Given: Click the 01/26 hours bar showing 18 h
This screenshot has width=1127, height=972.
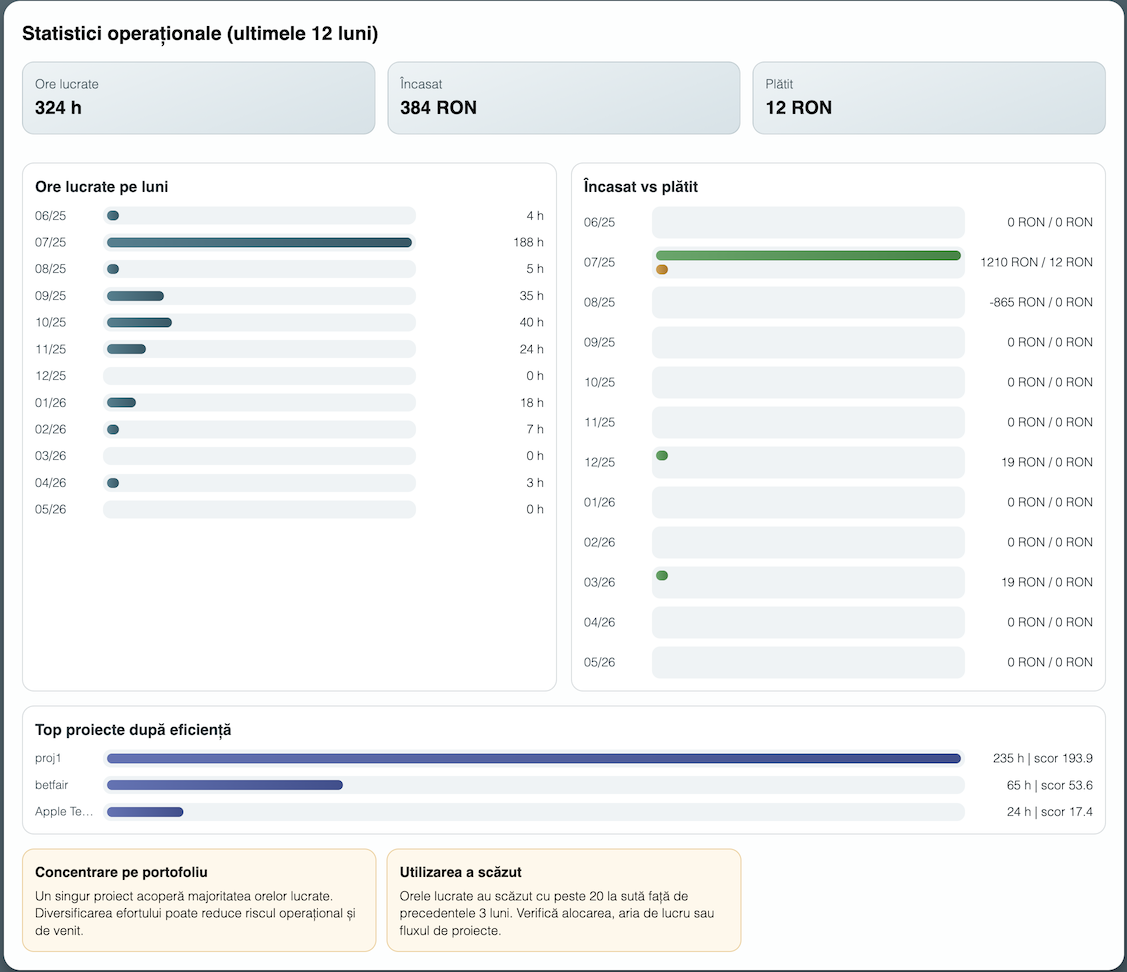Looking at the screenshot, I should (x=121, y=403).
